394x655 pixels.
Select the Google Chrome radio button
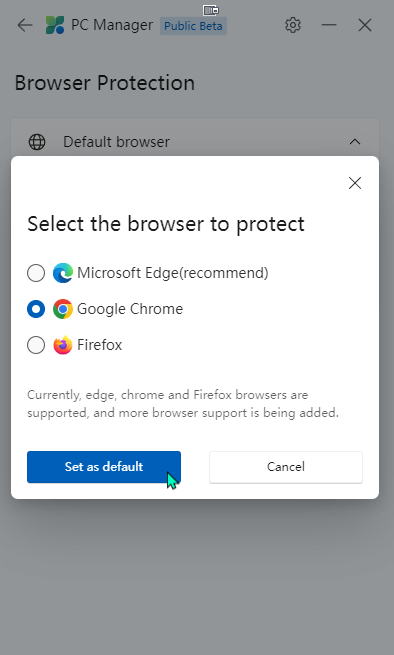[36, 309]
